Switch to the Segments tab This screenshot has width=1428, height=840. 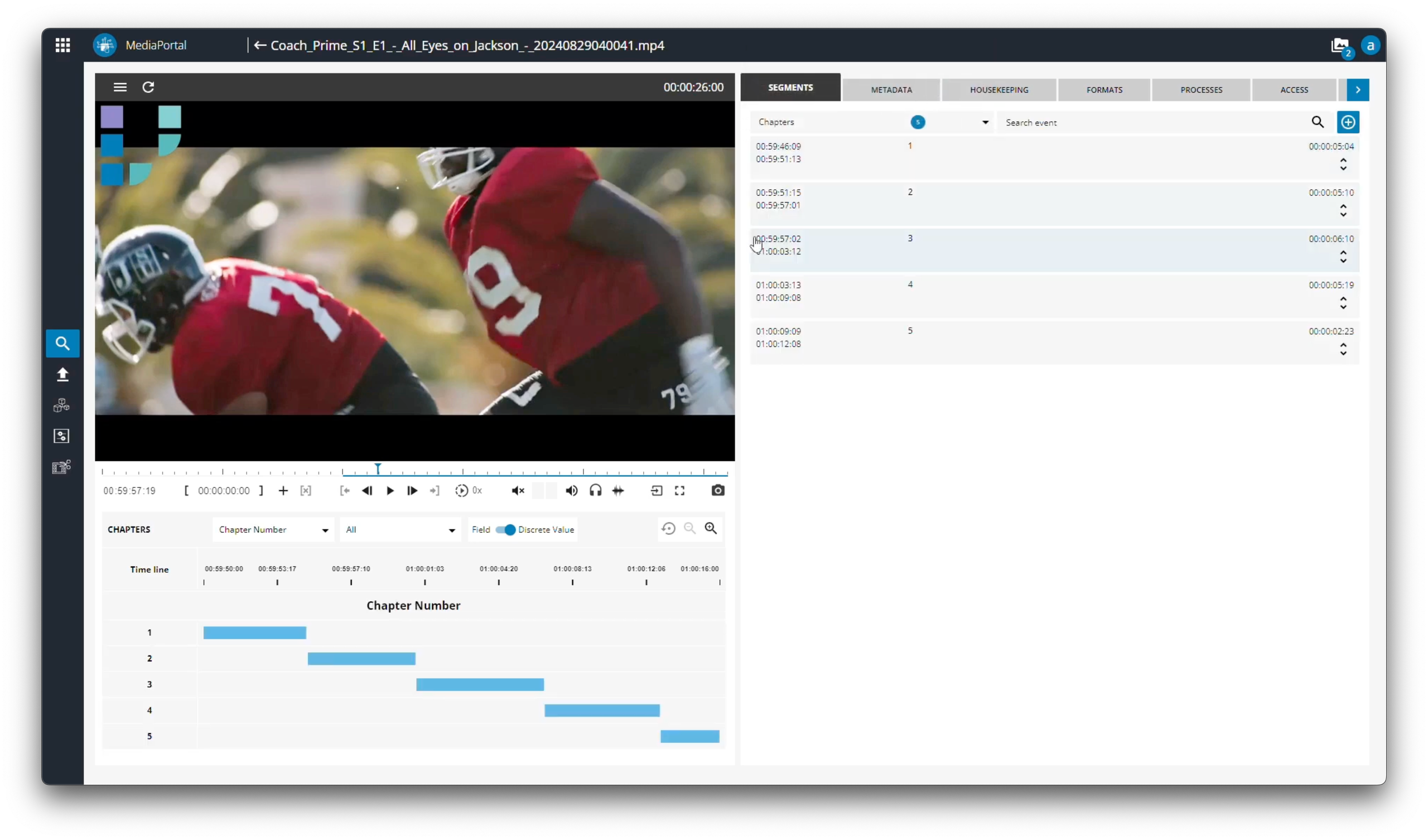(x=790, y=87)
